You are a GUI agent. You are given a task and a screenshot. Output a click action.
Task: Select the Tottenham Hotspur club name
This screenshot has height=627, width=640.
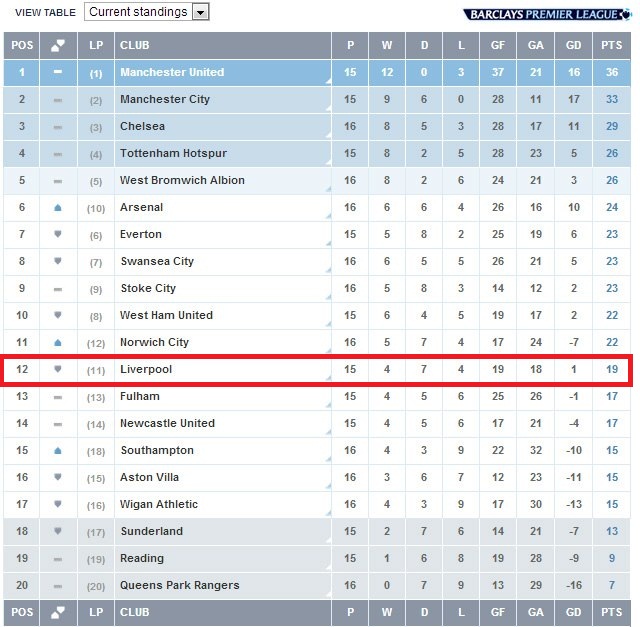pyautogui.click(x=173, y=153)
